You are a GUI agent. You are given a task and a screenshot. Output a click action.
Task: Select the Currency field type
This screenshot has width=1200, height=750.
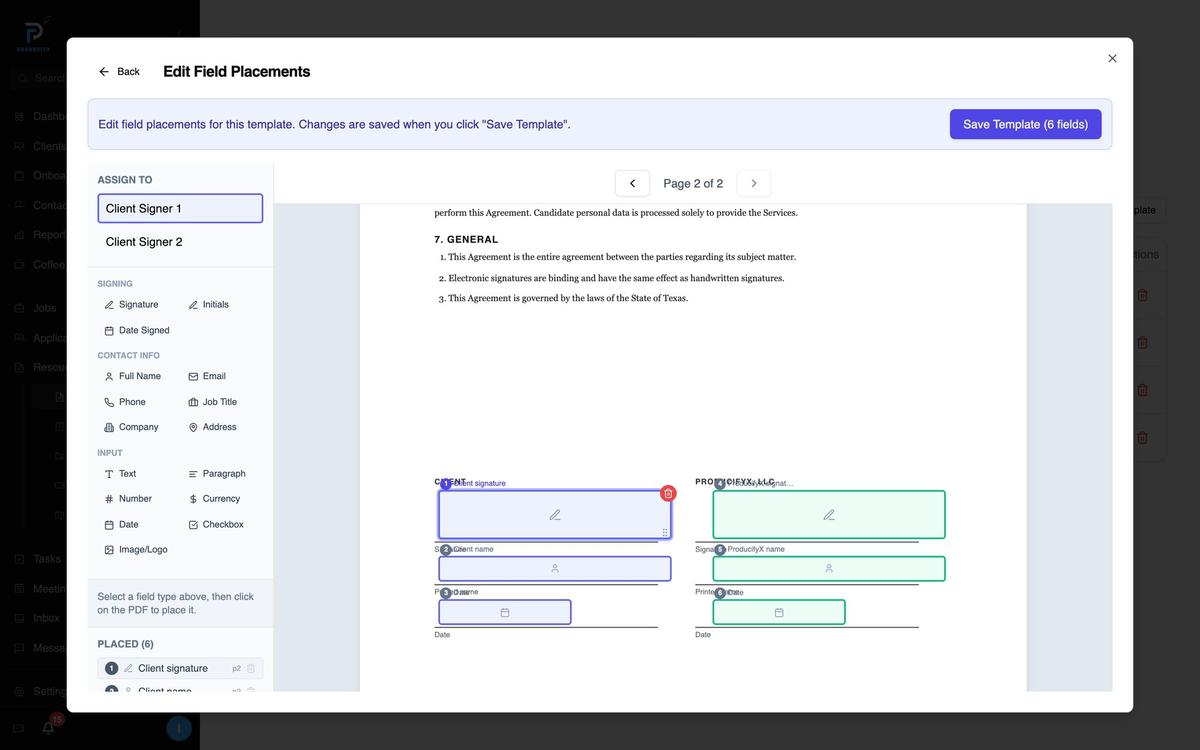(x=214, y=499)
